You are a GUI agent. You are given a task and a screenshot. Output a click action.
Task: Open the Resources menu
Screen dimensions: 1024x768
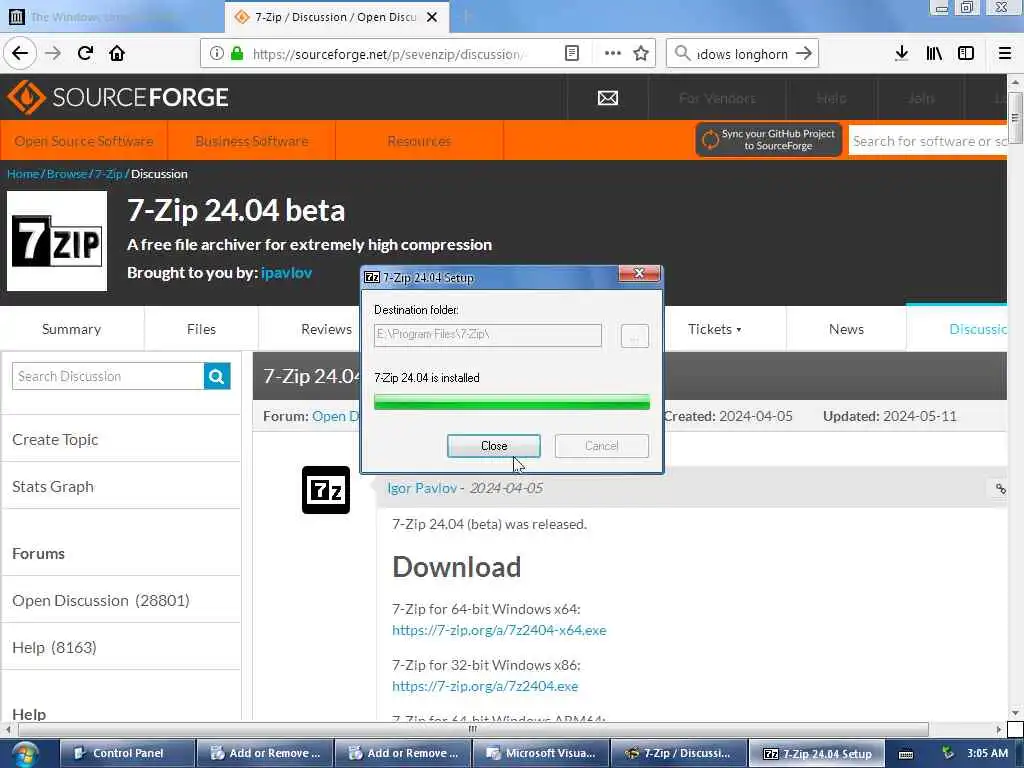pos(419,141)
